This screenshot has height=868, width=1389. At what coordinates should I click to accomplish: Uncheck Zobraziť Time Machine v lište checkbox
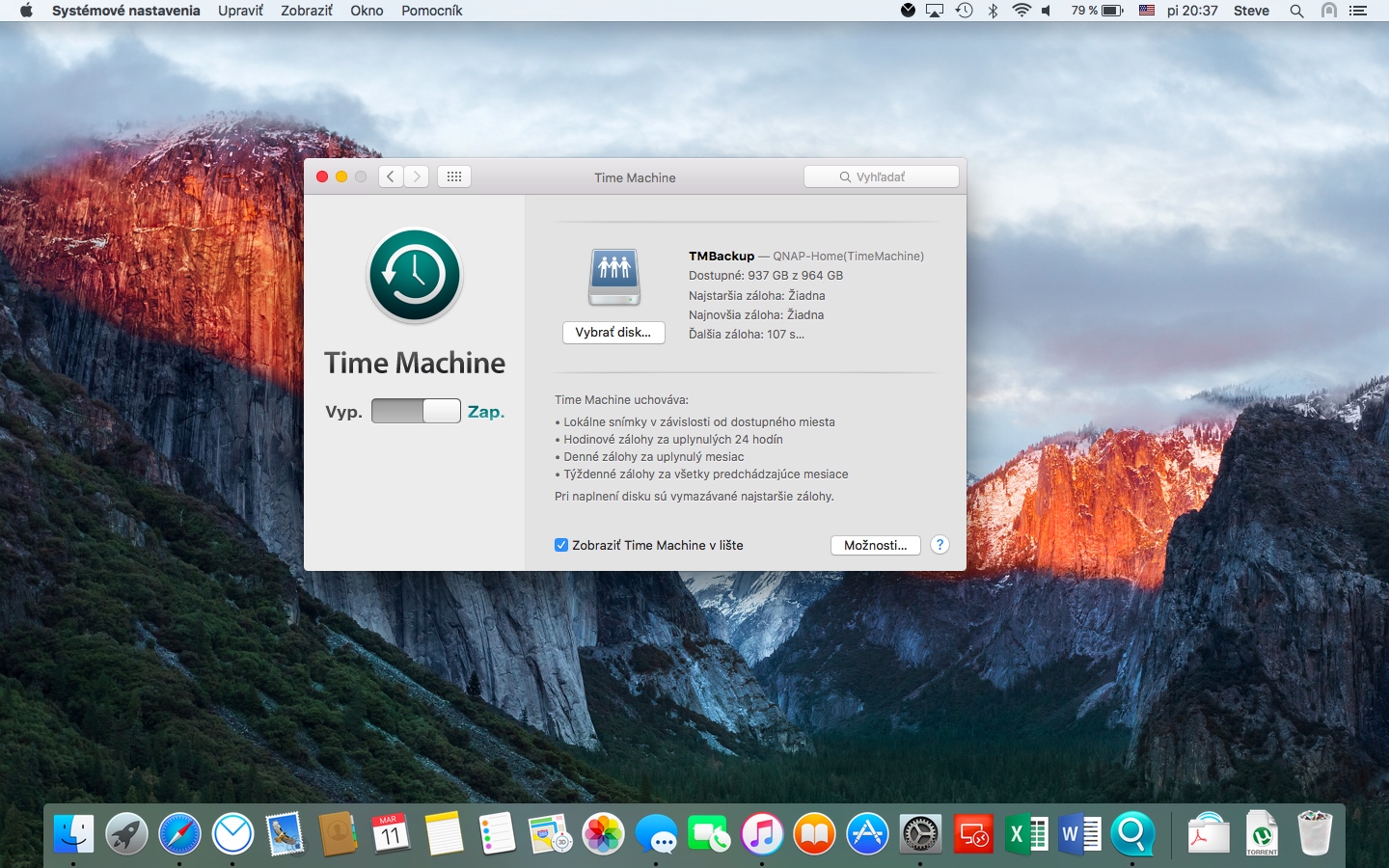(x=561, y=545)
